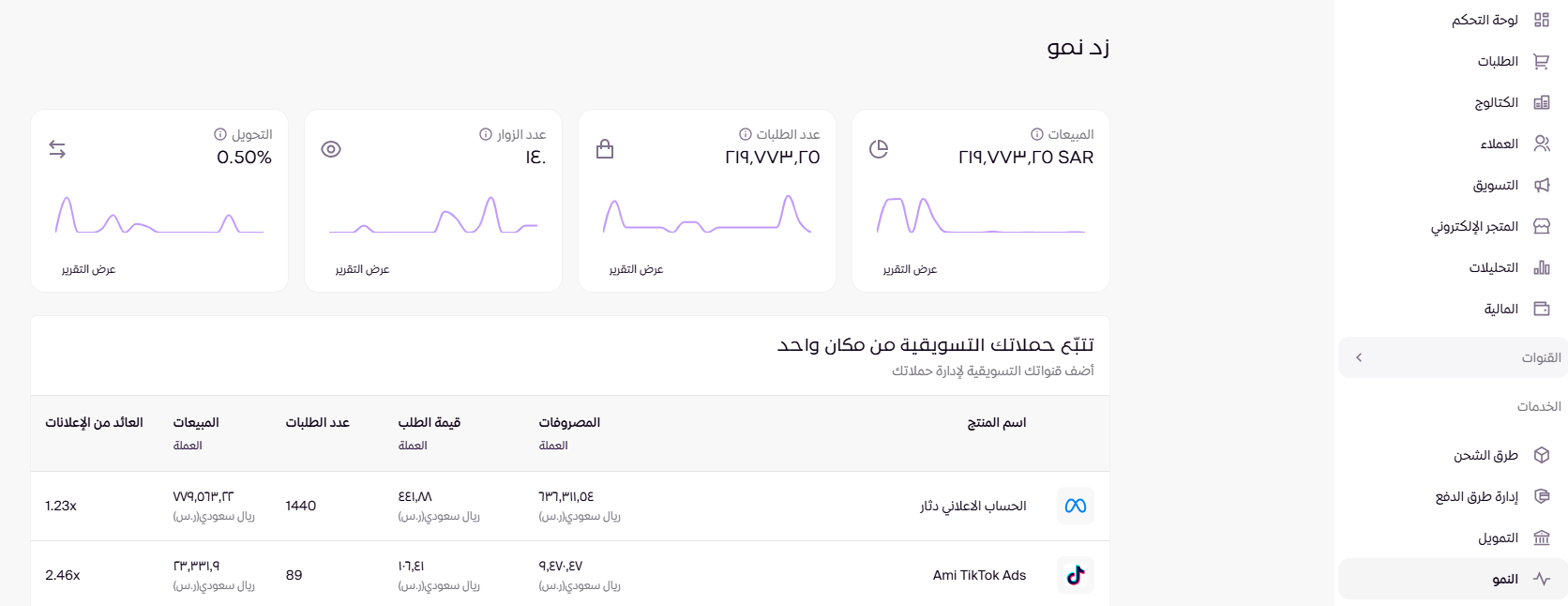Click the الحساب الاعلاني دثار campaign row
This screenshot has width=1568, height=606.
pos(972,506)
